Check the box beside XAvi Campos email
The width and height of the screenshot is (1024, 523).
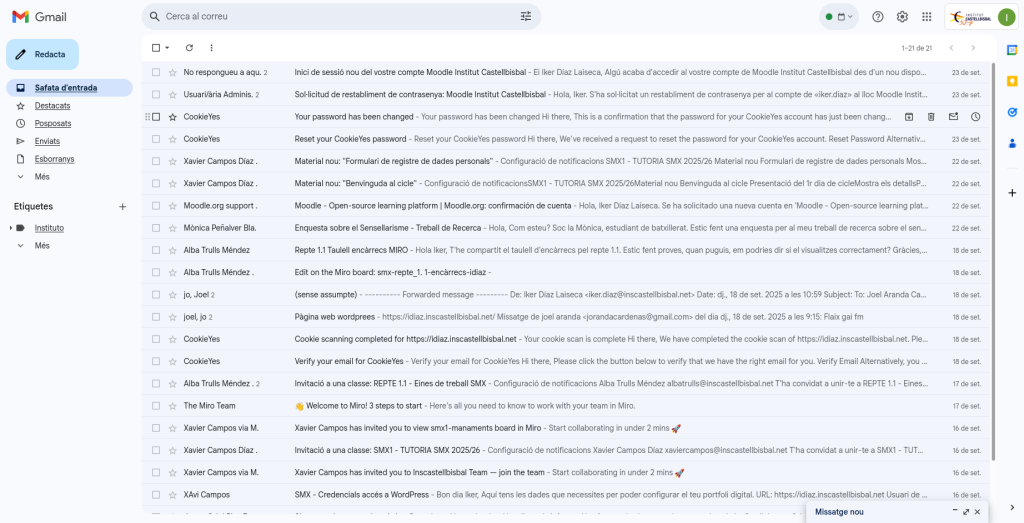tap(155, 494)
